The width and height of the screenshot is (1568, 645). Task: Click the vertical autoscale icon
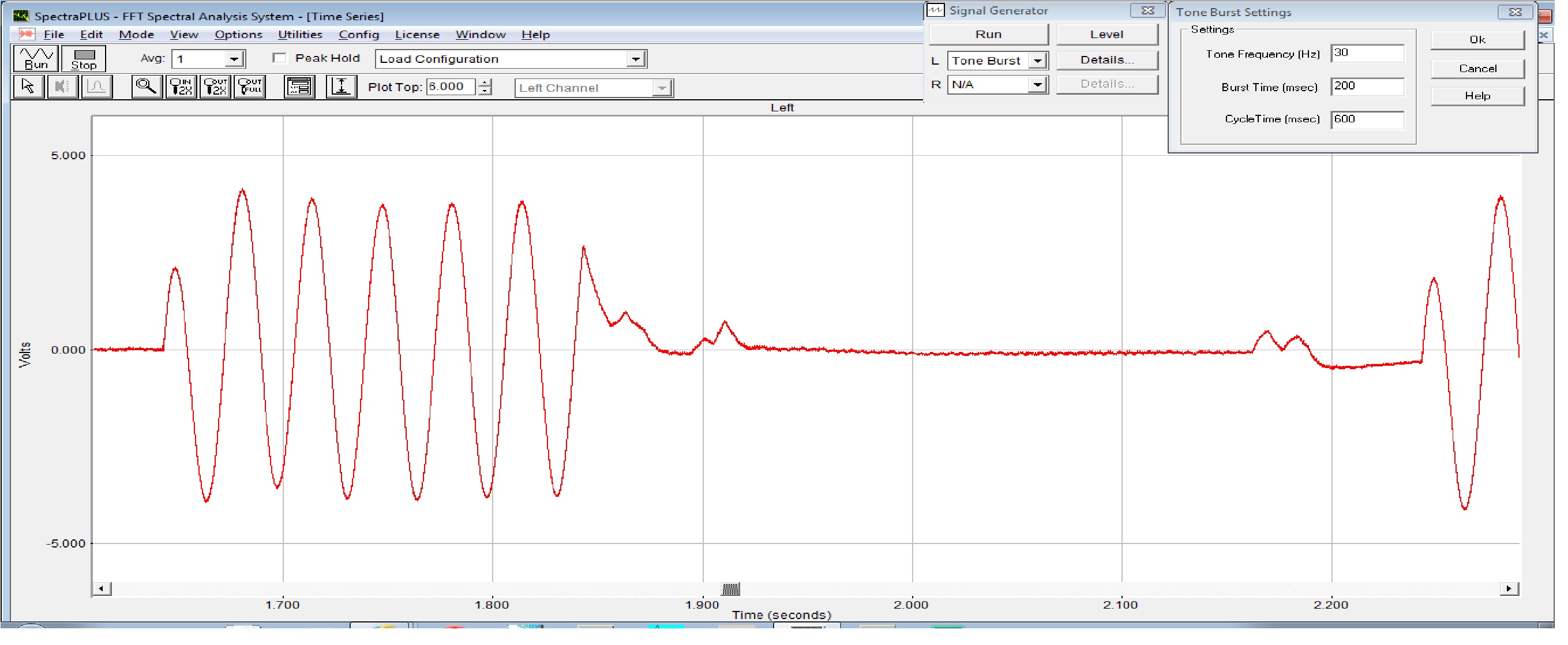(x=342, y=87)
